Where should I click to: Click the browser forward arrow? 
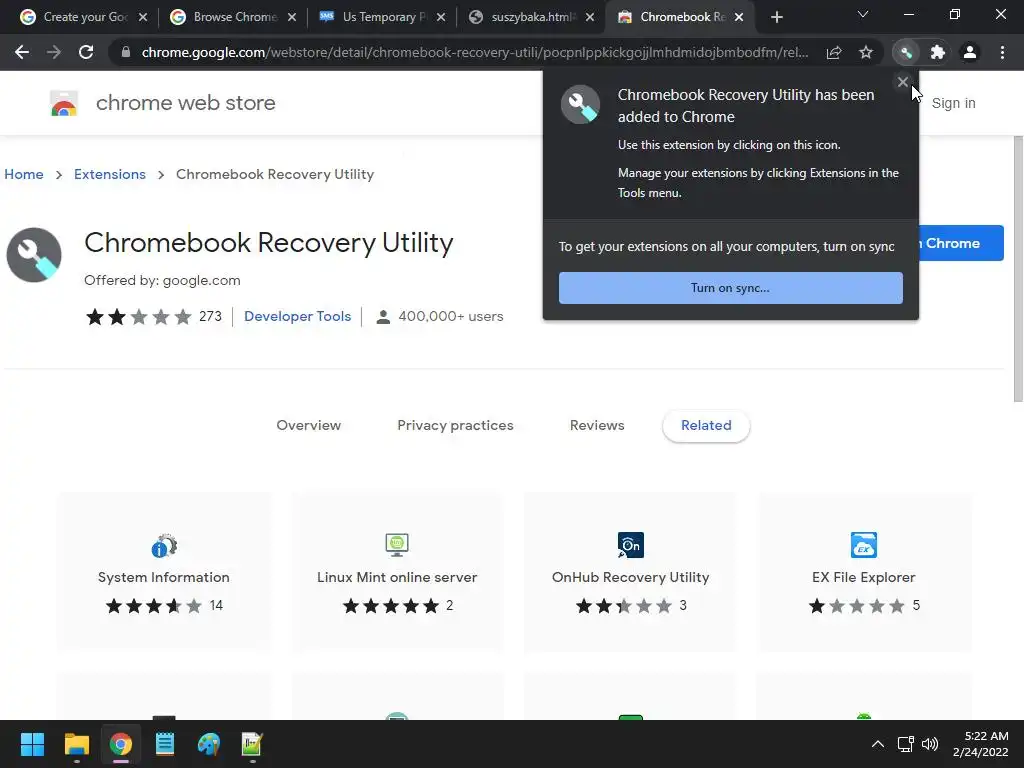pos(54,52)
